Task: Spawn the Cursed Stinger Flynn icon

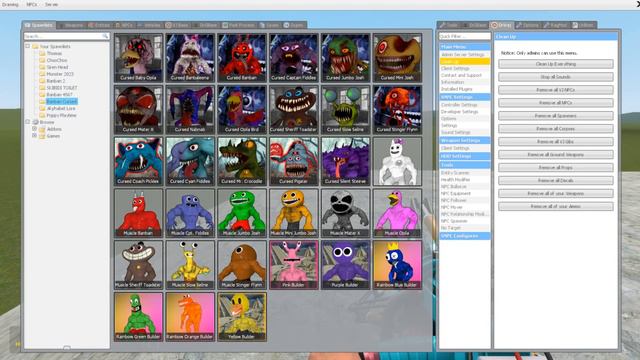Action: tap(398, 109)
